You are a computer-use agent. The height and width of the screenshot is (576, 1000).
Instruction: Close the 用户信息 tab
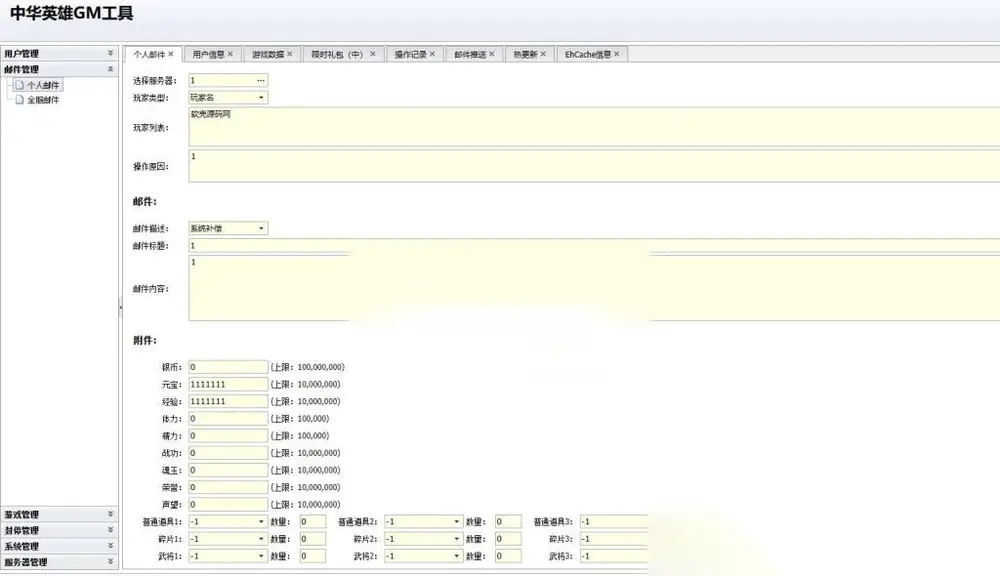pyautogui.click(x=230, y=54)
